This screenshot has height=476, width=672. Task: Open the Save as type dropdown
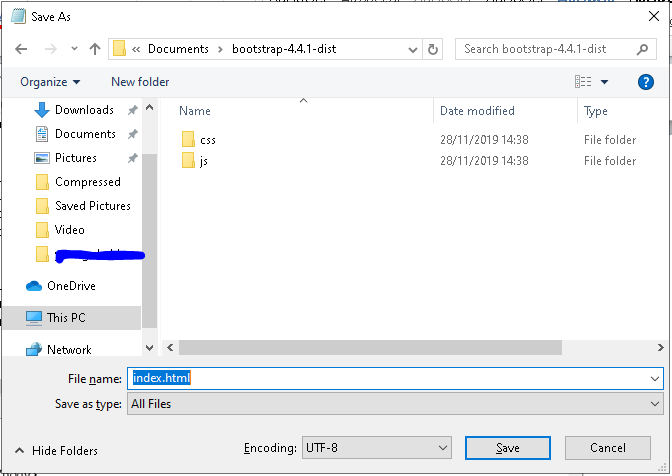[x=395, y=404]
